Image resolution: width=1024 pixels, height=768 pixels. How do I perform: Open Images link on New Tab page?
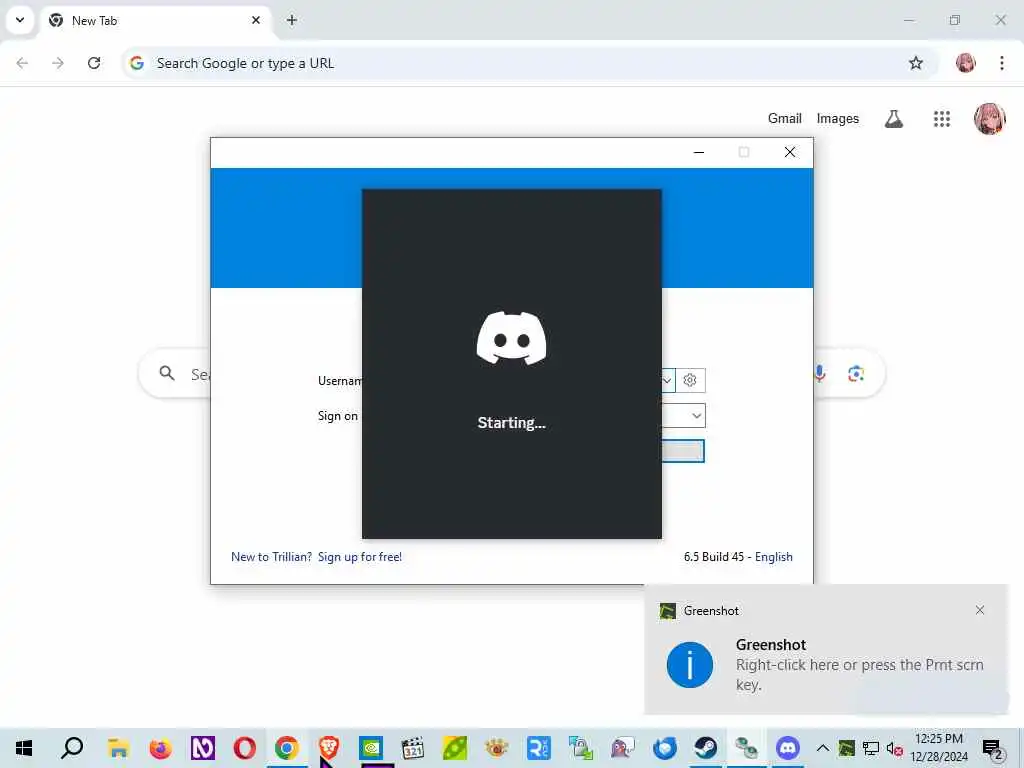point(837,119)
